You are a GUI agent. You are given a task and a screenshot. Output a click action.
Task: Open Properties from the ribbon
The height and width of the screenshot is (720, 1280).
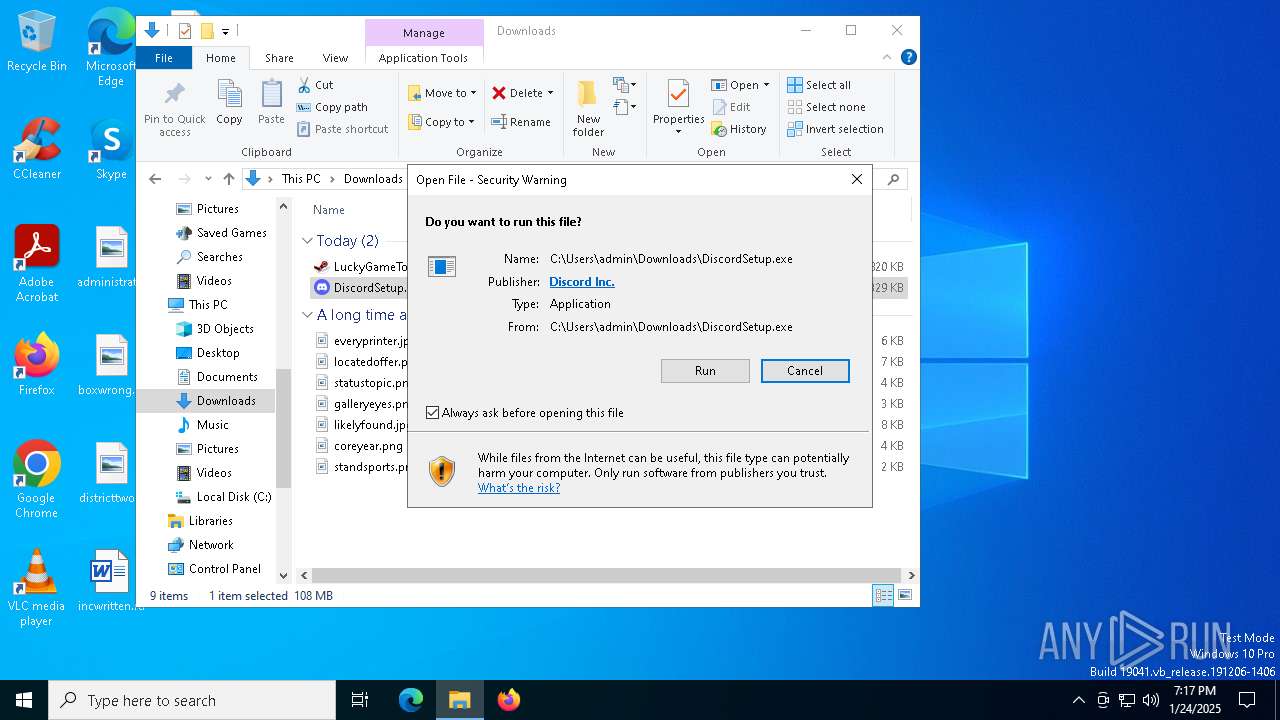(679, 108)
